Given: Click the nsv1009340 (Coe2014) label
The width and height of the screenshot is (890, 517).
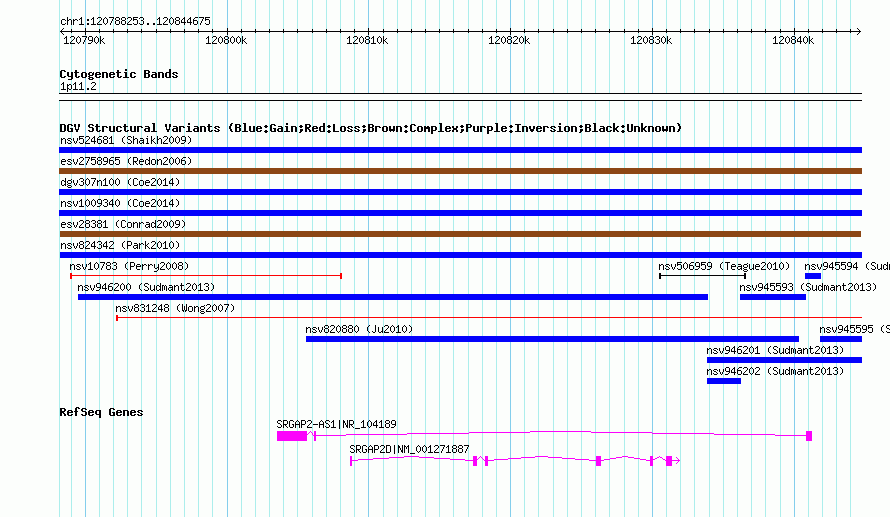Looking at the screenshot, I should (120, 203).
